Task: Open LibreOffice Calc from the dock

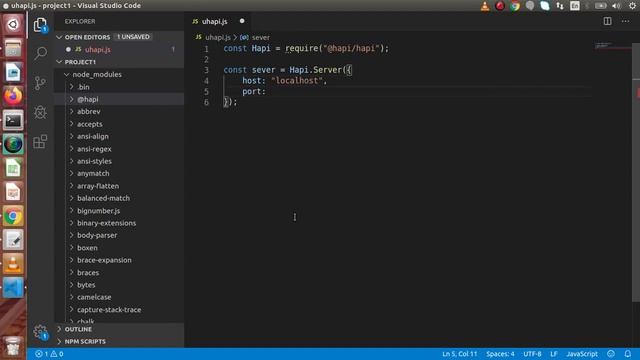Action: [x=13, y=168]
